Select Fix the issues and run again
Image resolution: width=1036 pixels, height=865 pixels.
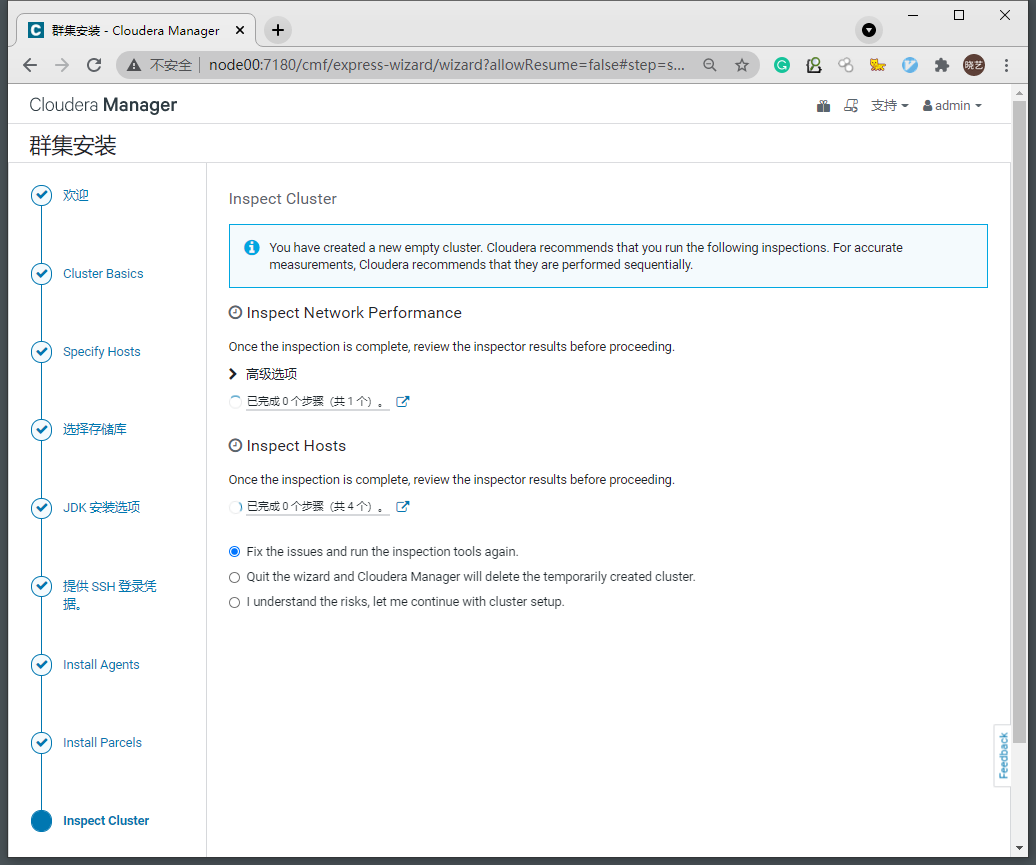tap(235, 551)
